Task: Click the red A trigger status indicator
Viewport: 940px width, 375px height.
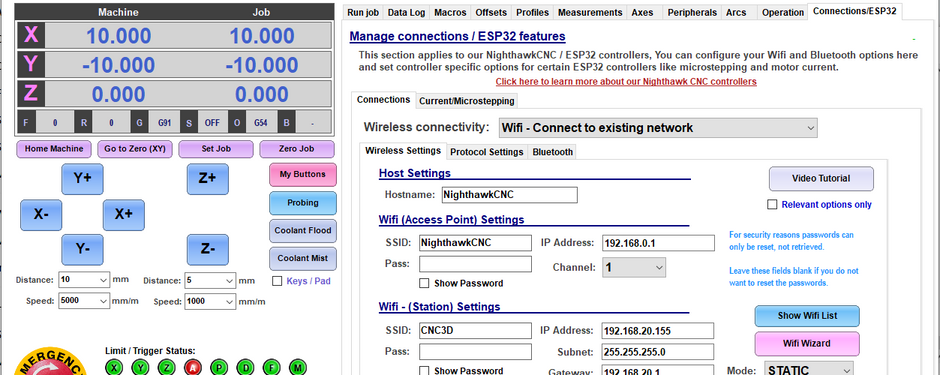Action: pyautogui.click(x=192, y=367)
